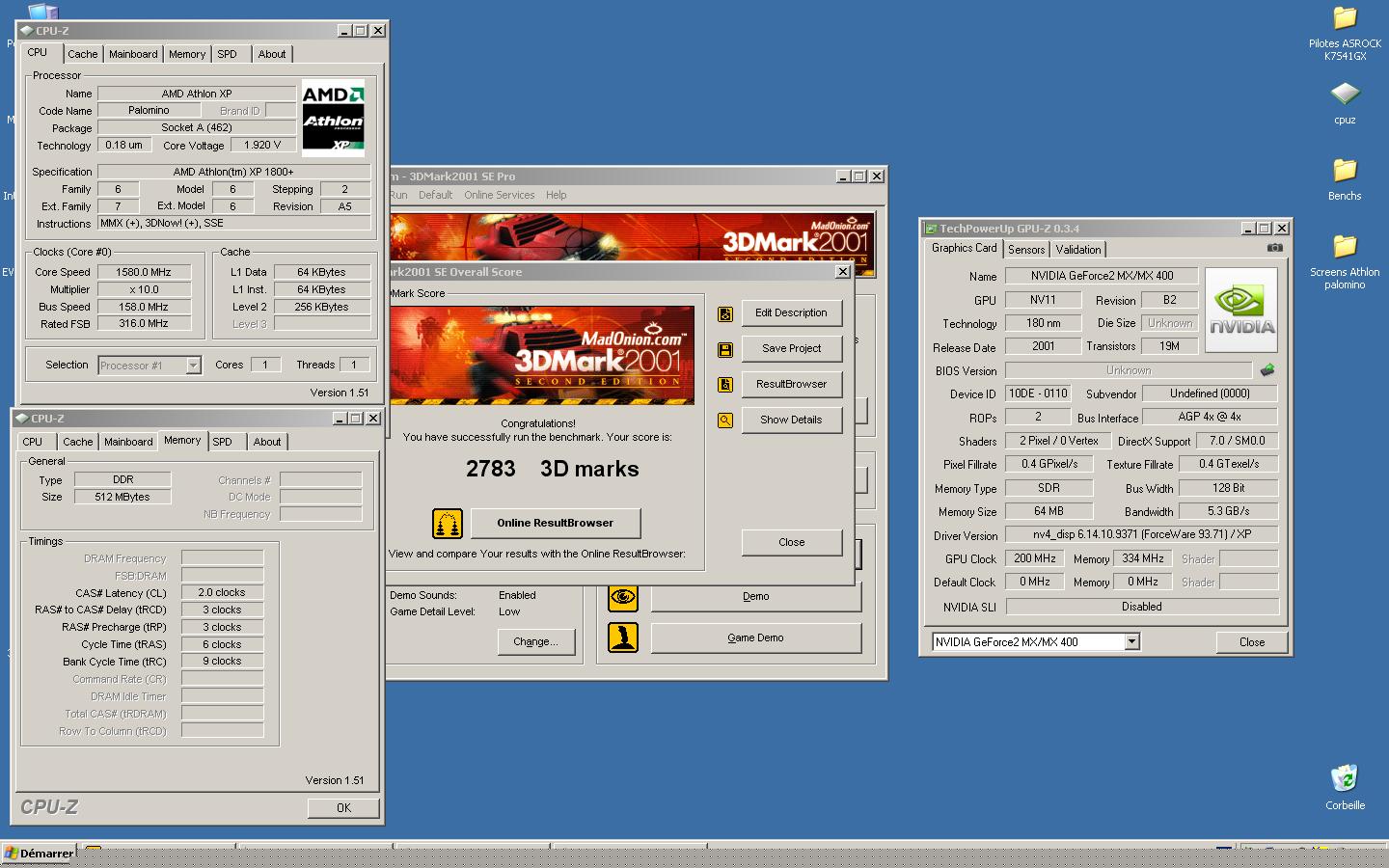
Task: Select CPU tab in lower CPU-Z window
Action: point(33,442)
